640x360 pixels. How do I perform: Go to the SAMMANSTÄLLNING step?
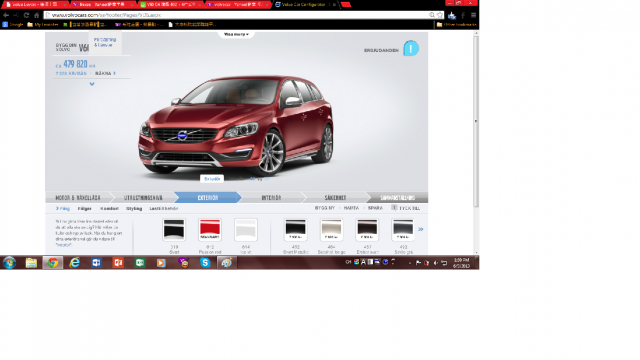[x=398, y=198]
